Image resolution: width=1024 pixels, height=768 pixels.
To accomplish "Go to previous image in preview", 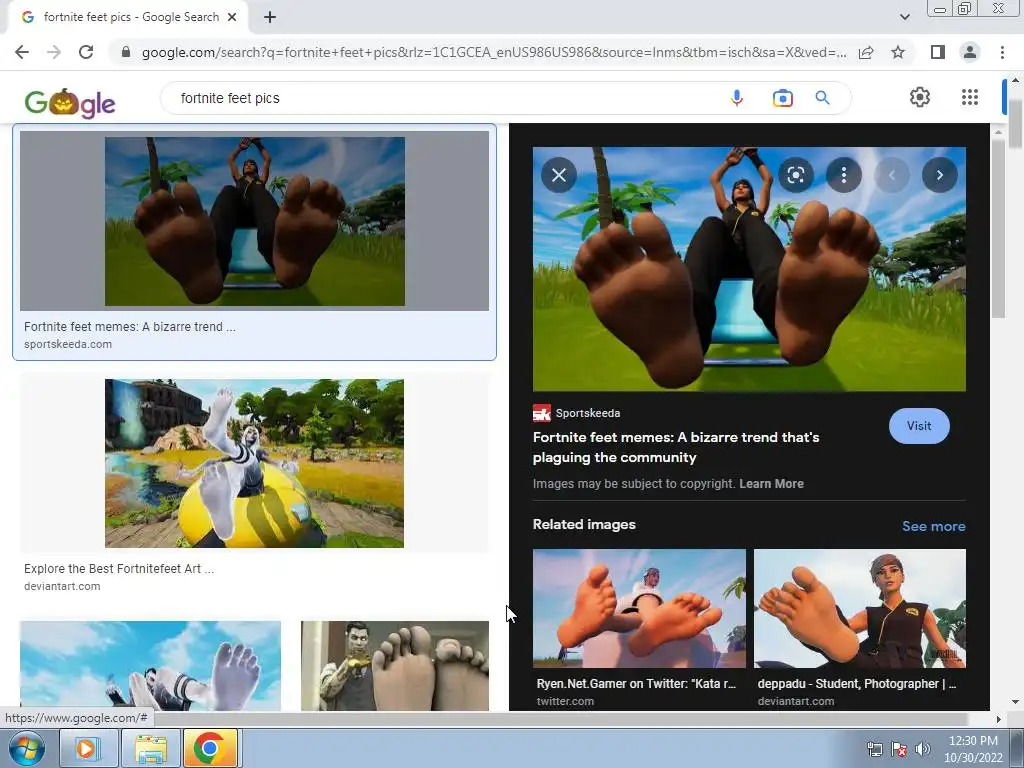I will 891,175.
